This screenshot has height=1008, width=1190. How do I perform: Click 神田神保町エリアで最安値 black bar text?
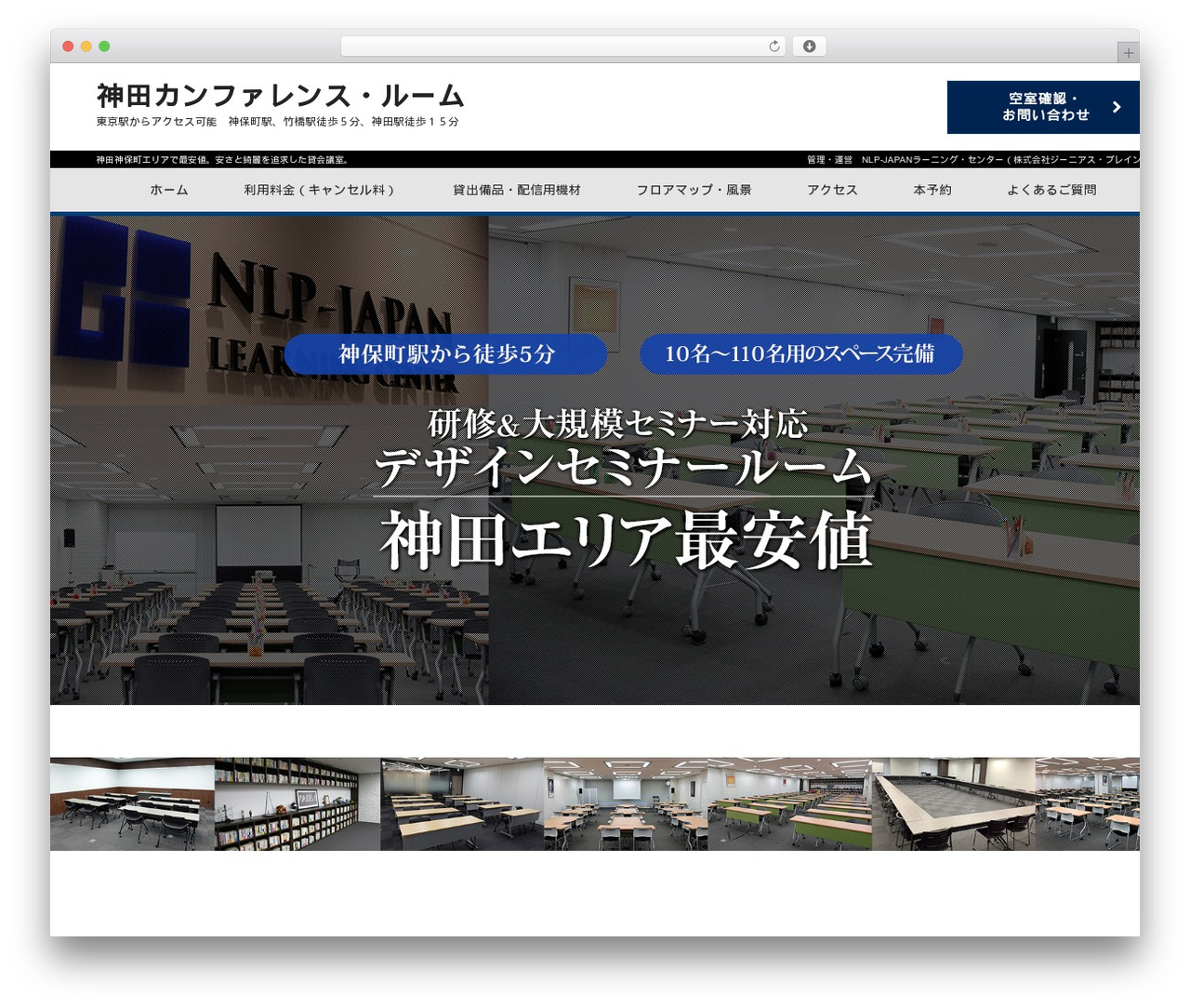coord(222,160)
